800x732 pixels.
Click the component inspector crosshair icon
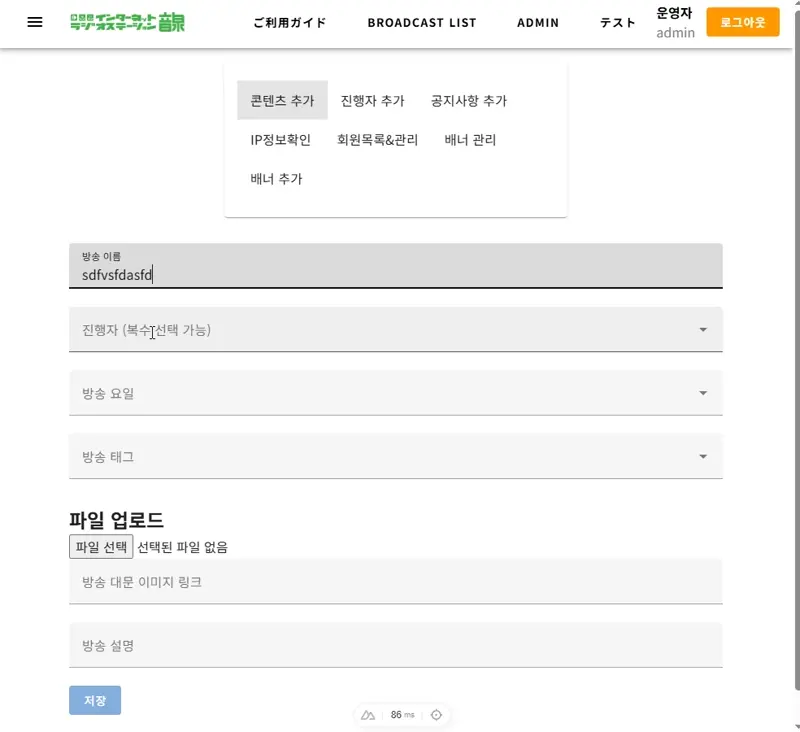click(x=436, y=715)
